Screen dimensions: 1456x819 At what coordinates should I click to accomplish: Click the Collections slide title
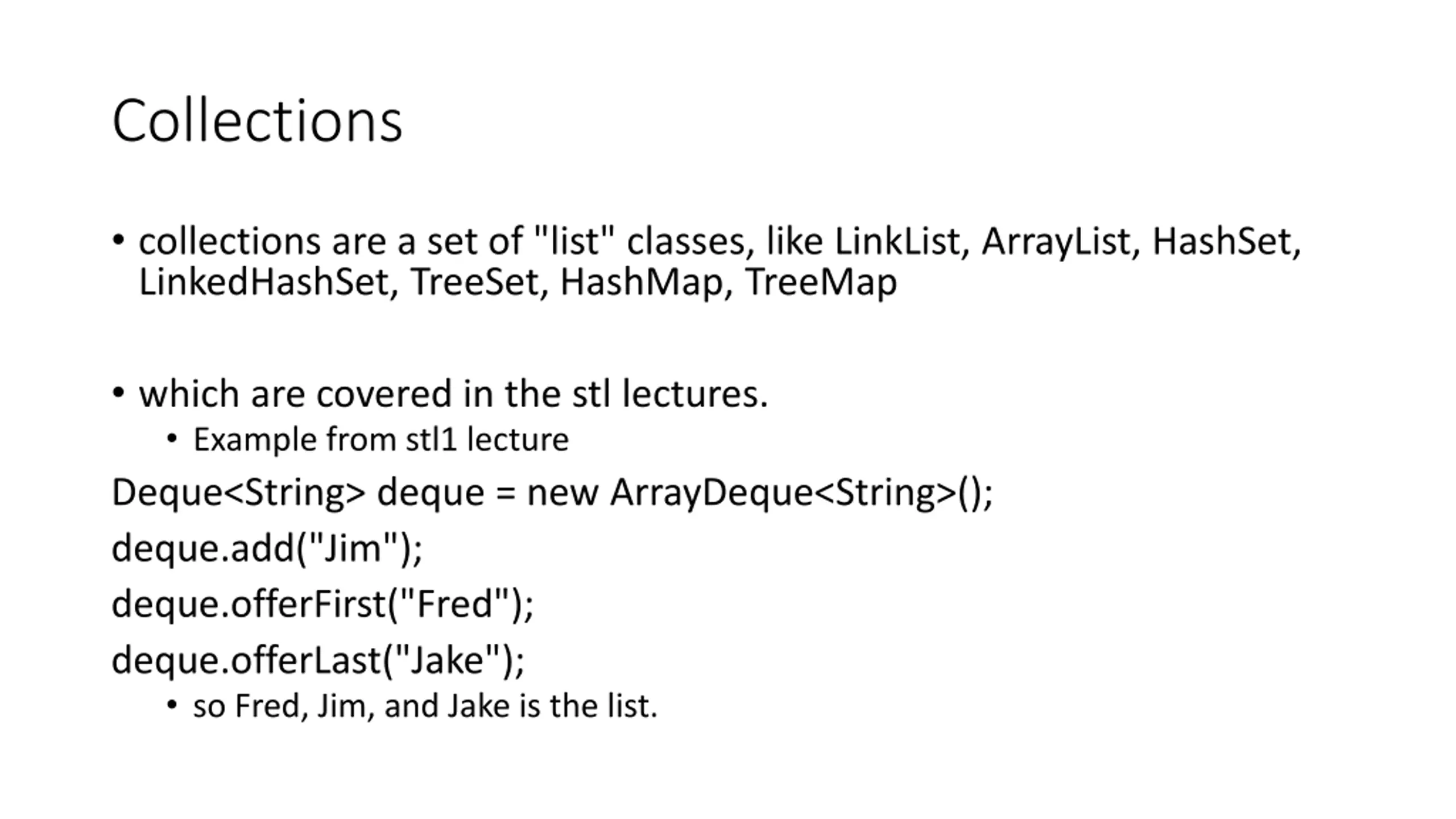[x=257, y=121]
